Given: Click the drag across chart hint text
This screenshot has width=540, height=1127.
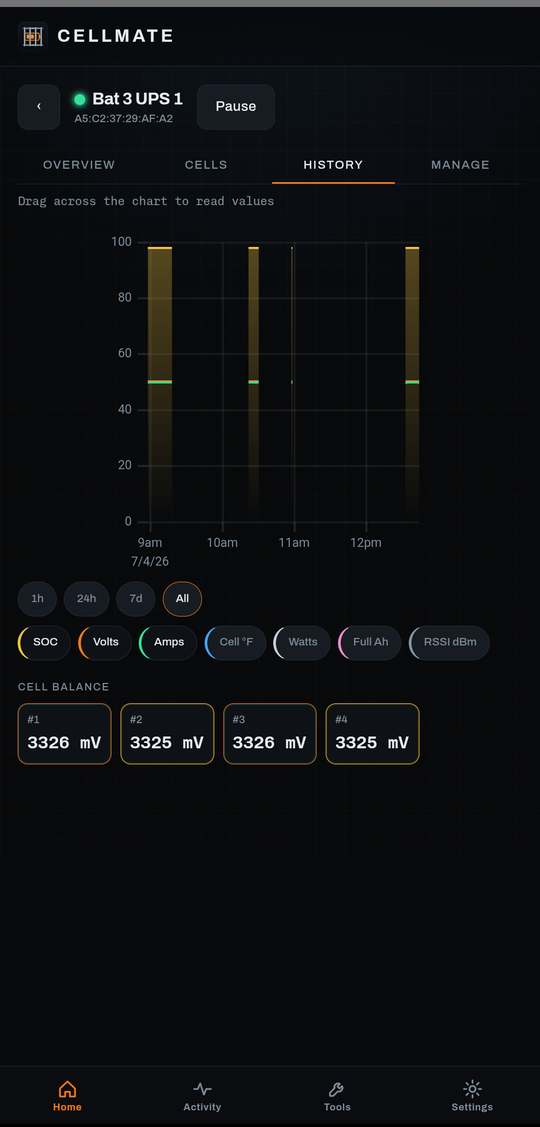Looking at the screenshot, I should click(x=146, y=201).
